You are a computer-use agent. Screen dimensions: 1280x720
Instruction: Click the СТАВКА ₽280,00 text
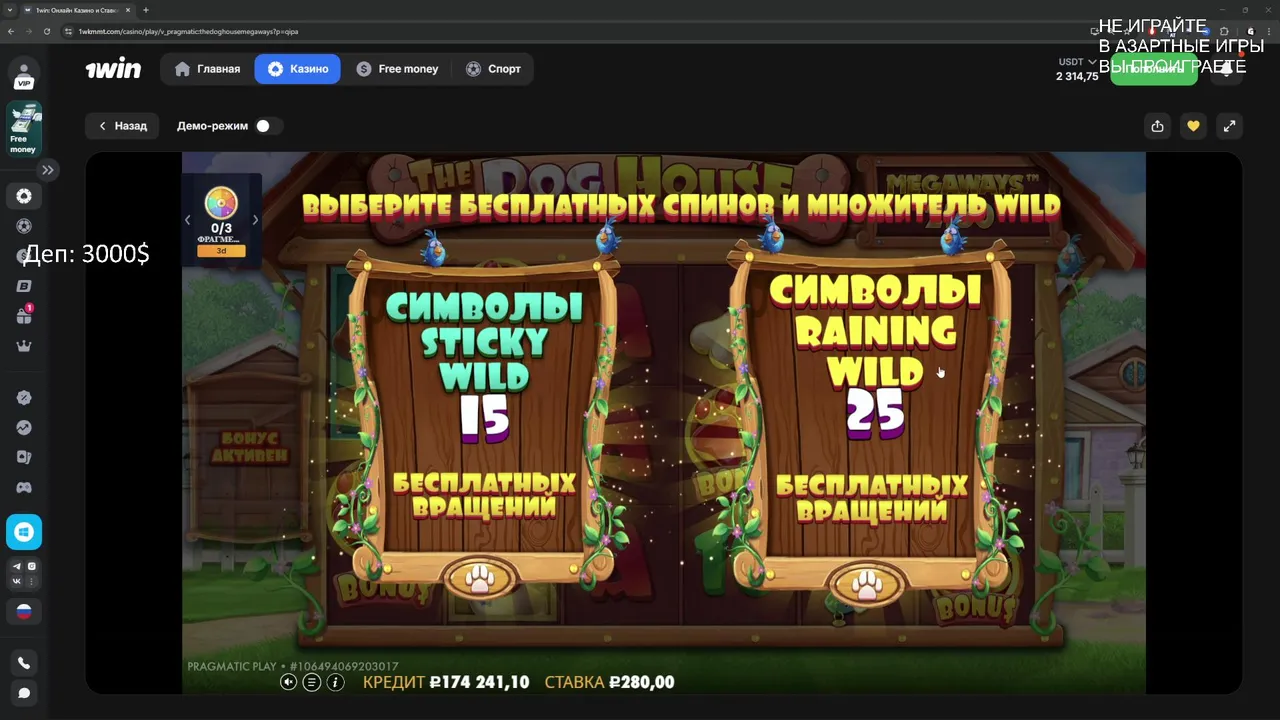click(609, 682)
